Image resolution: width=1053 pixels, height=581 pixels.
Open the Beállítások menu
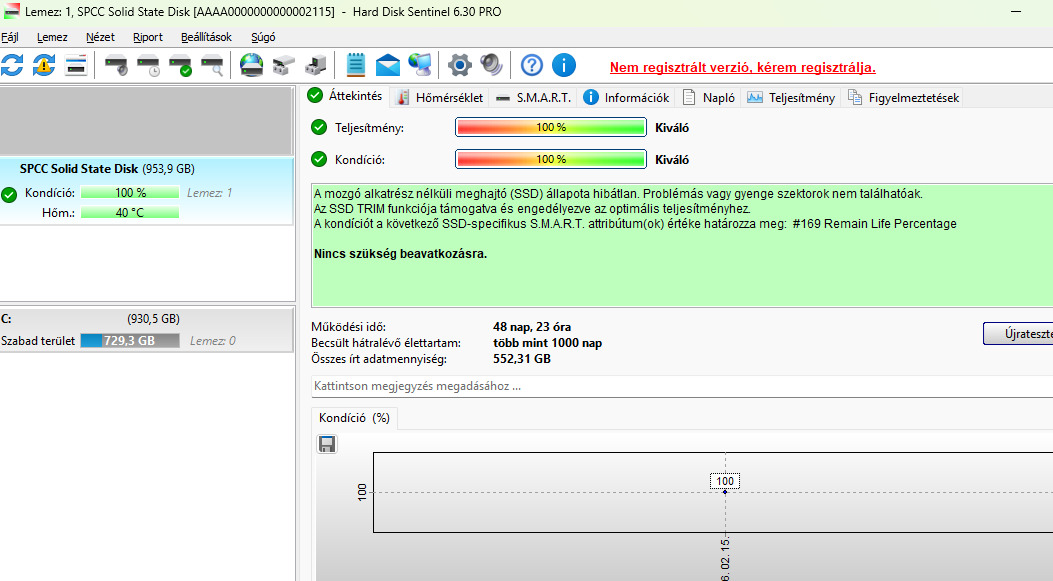pyautogui.click(x=206, y=37)
